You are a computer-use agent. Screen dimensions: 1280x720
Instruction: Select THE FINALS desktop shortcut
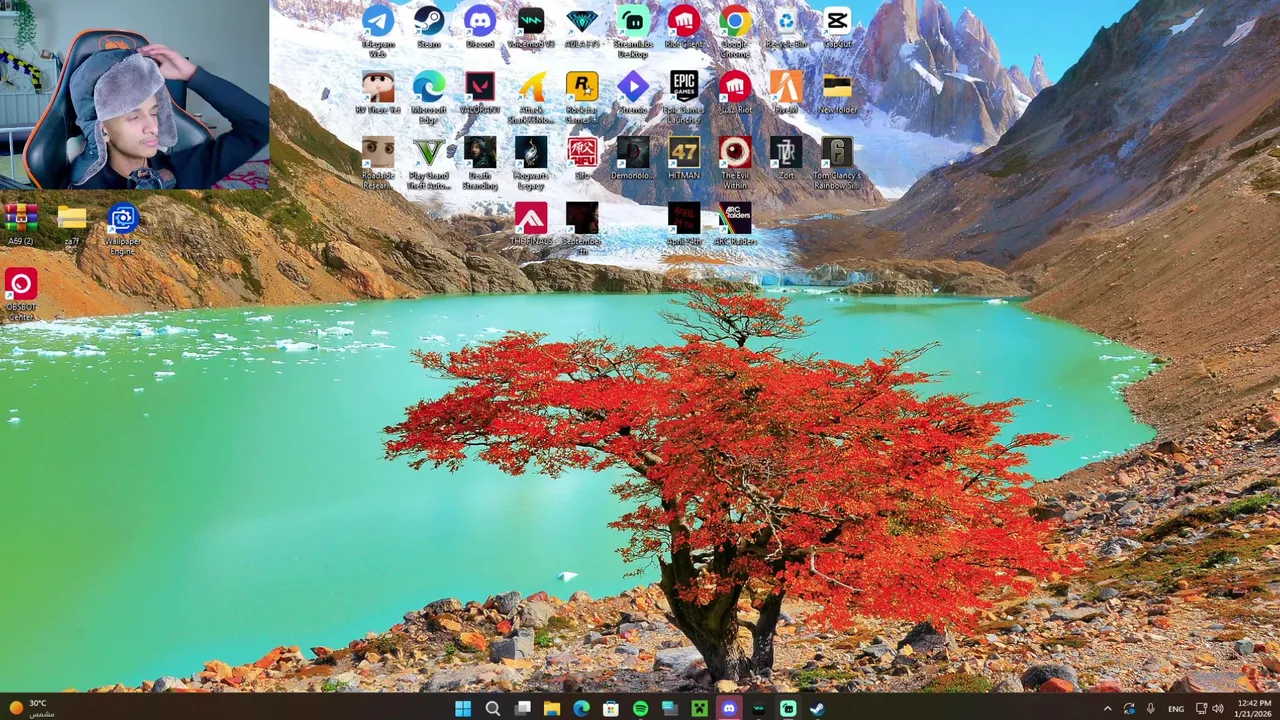pos(531,223)
